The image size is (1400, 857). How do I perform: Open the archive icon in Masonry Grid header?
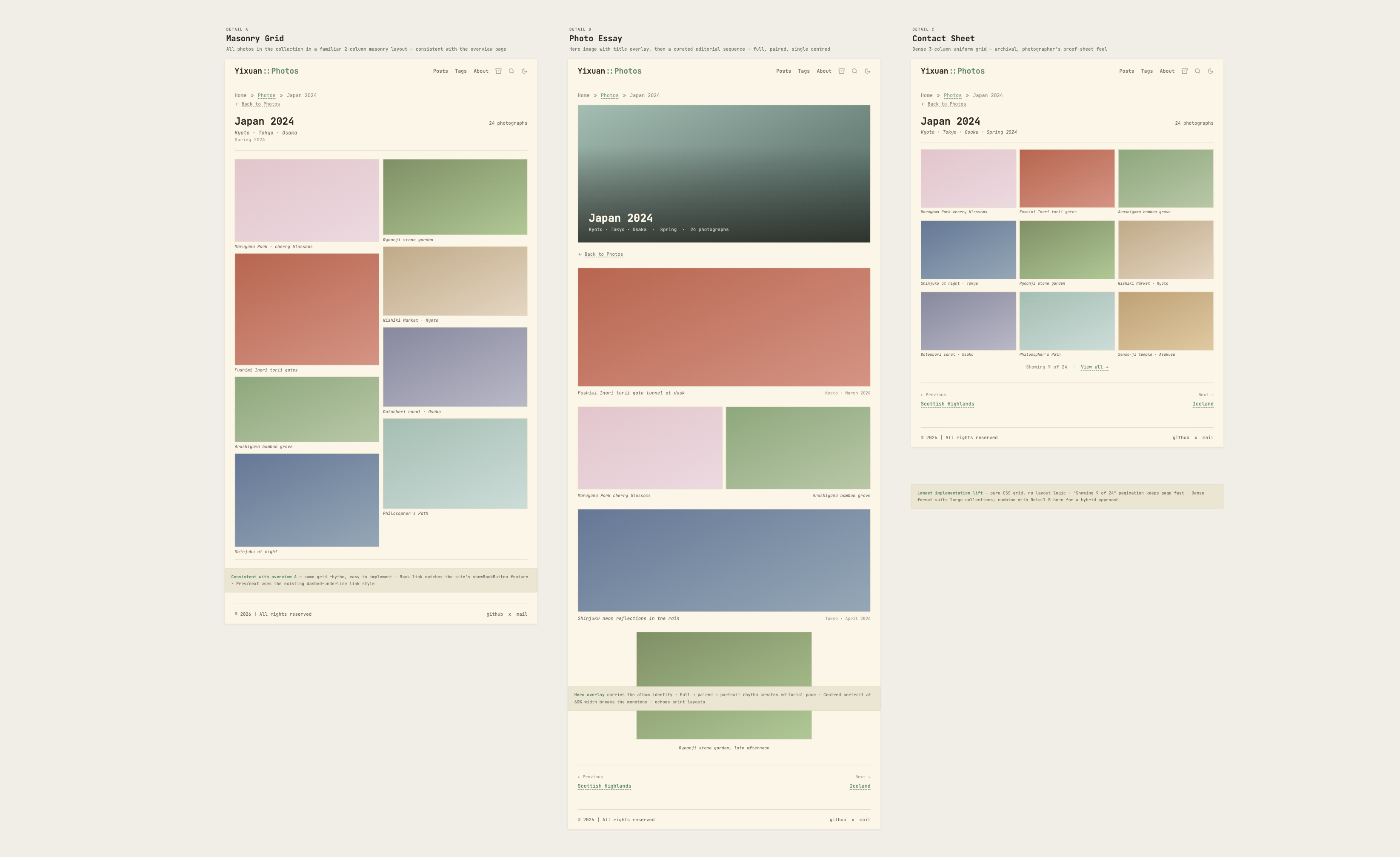point(498,71)
